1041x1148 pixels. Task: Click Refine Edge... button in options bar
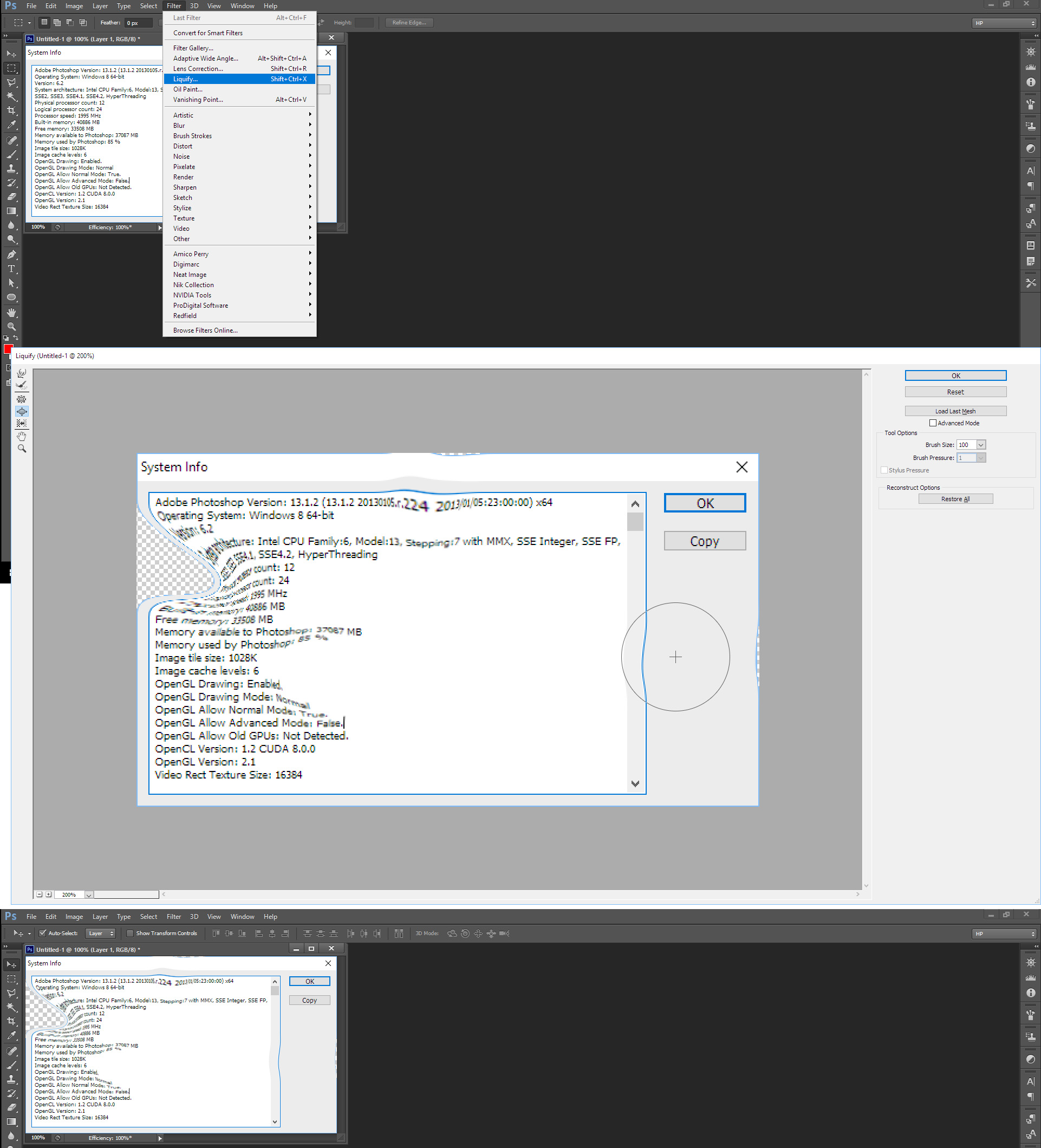(x=409, y=23)
